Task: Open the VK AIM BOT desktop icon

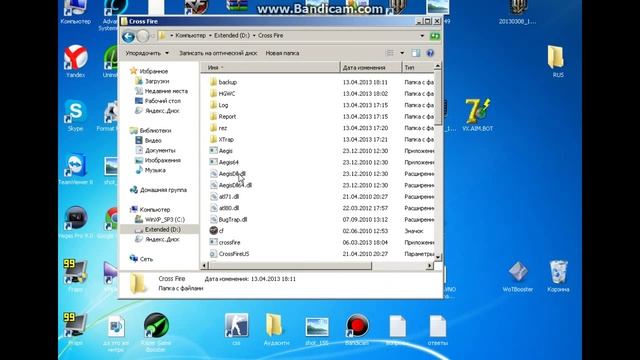Action: click(x=478, y=115)
